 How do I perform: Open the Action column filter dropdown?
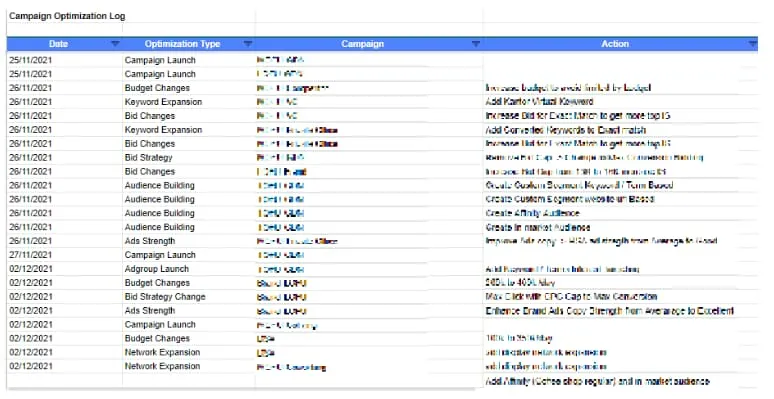coord(752,44)
